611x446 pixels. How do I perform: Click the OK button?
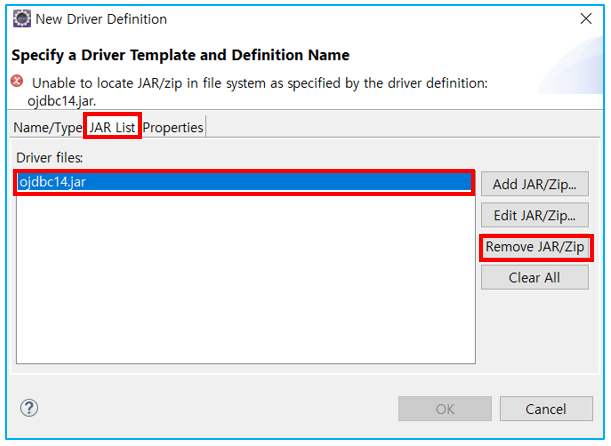[x=445, y=409]
